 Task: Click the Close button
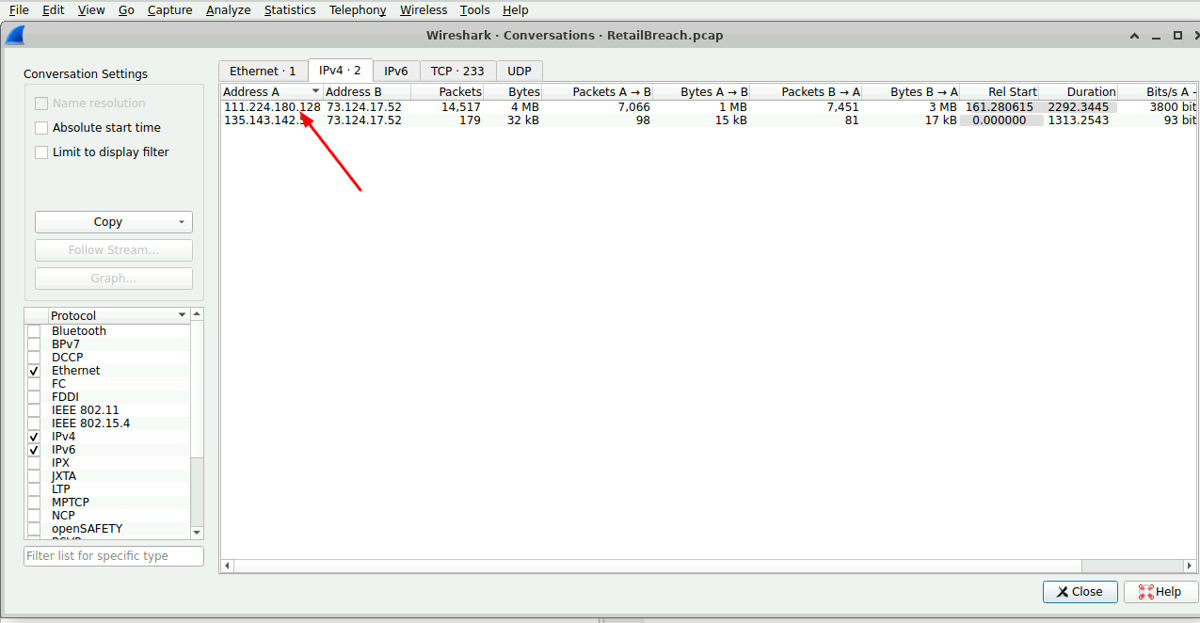coord(1080,591)
